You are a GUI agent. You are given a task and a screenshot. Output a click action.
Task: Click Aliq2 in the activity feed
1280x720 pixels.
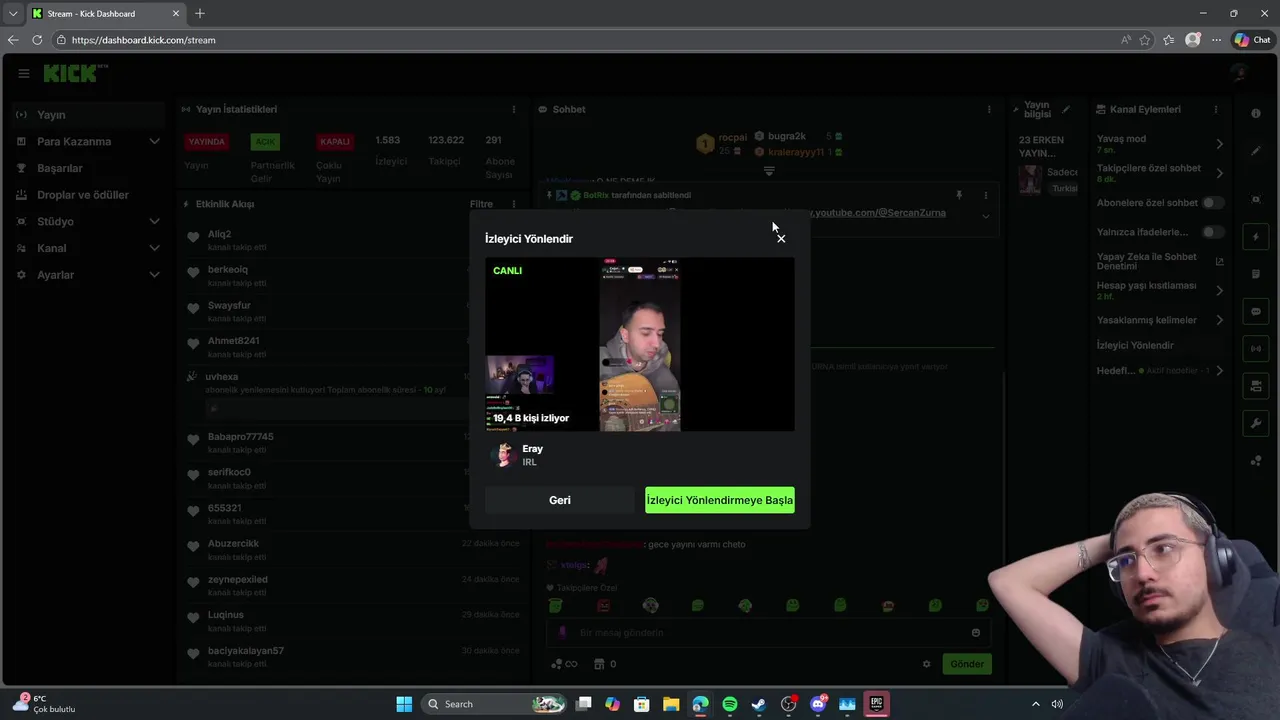pos(219,234)
